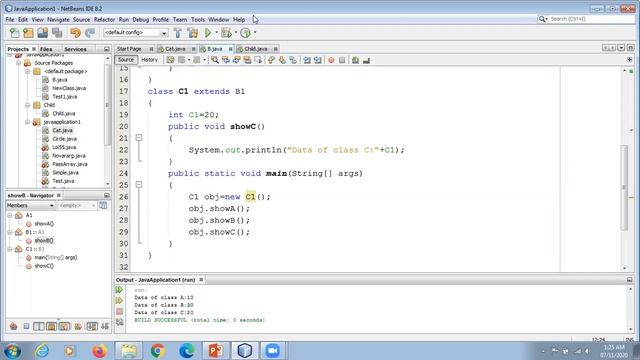Click the History view button

149,60
